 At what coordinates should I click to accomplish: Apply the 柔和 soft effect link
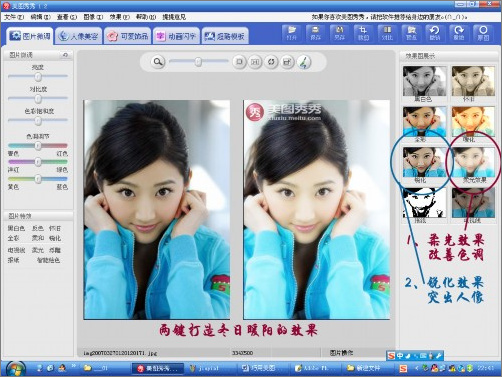point(38,238)
